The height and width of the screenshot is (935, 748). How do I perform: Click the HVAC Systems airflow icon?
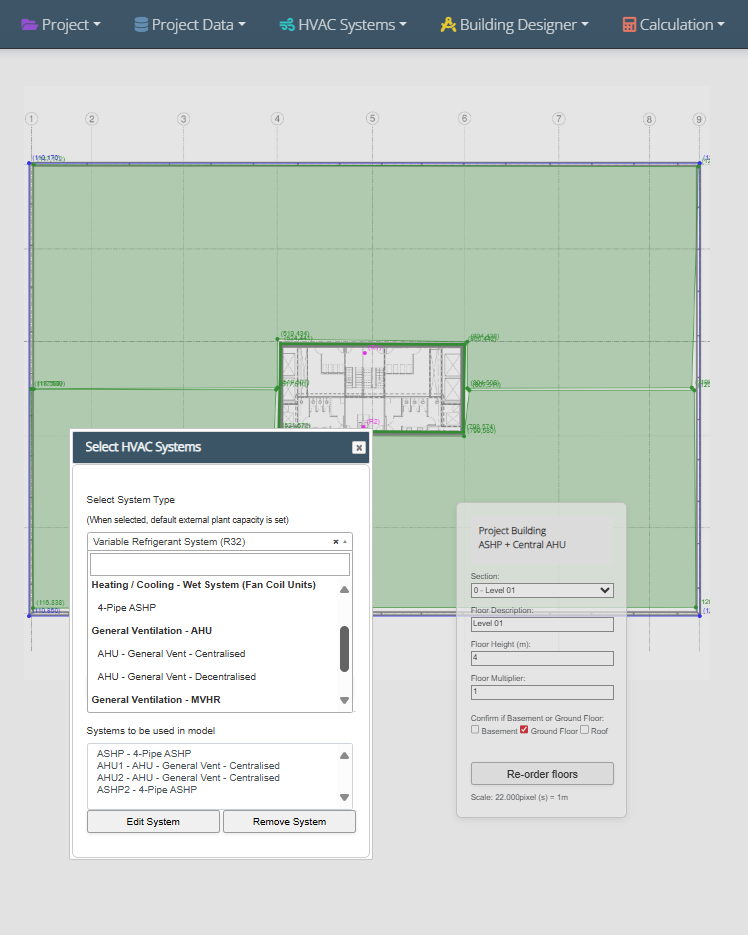coord(287,24)
